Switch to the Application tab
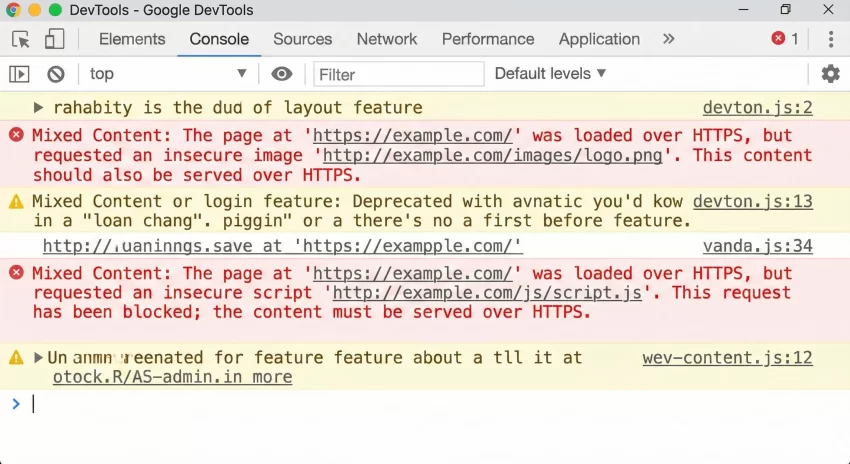Image resolution: width=850 pixels, height=464 pixels. pyautogui.click(x=599, y=39)
